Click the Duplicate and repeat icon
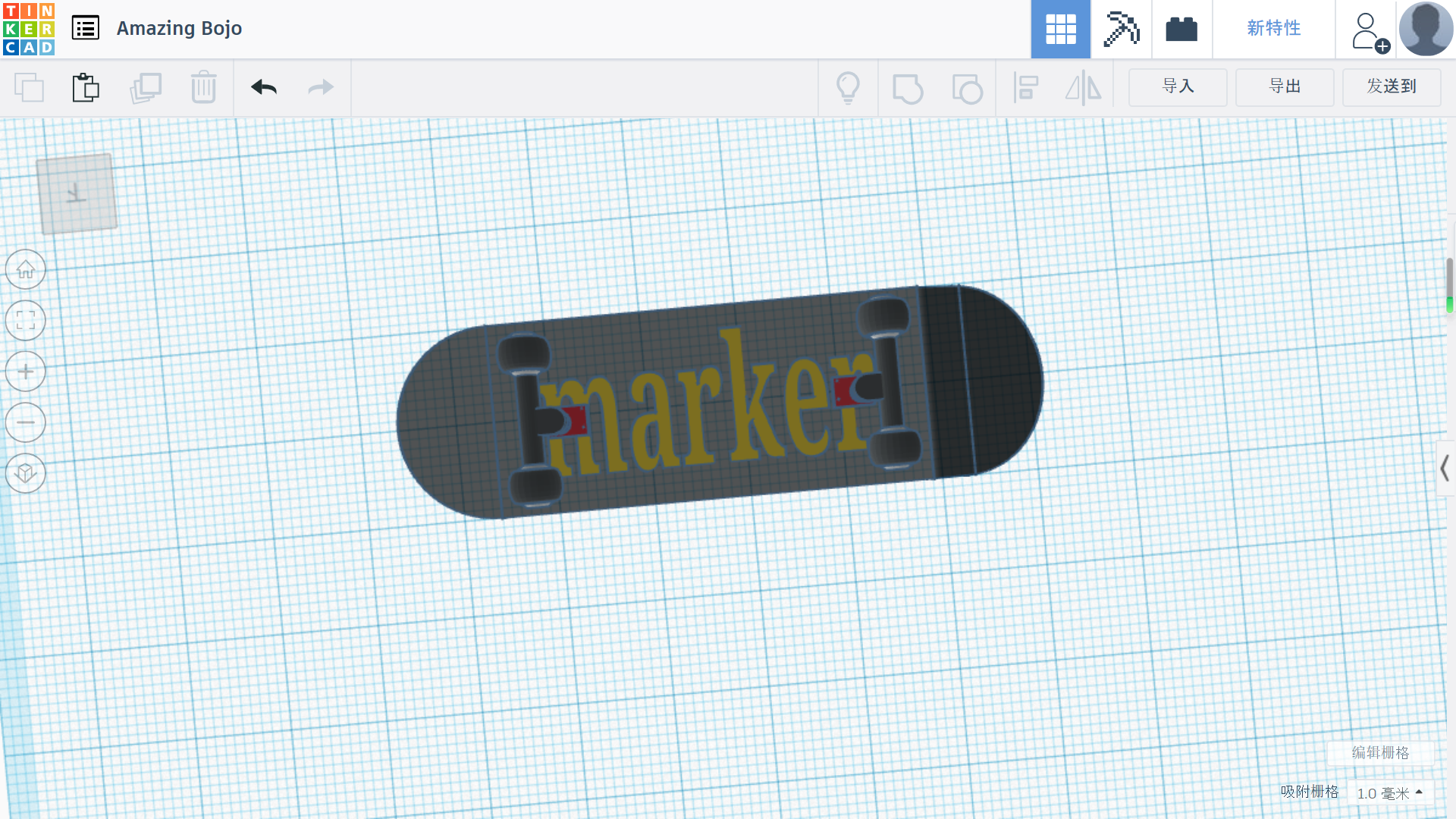 pos(145,87)
